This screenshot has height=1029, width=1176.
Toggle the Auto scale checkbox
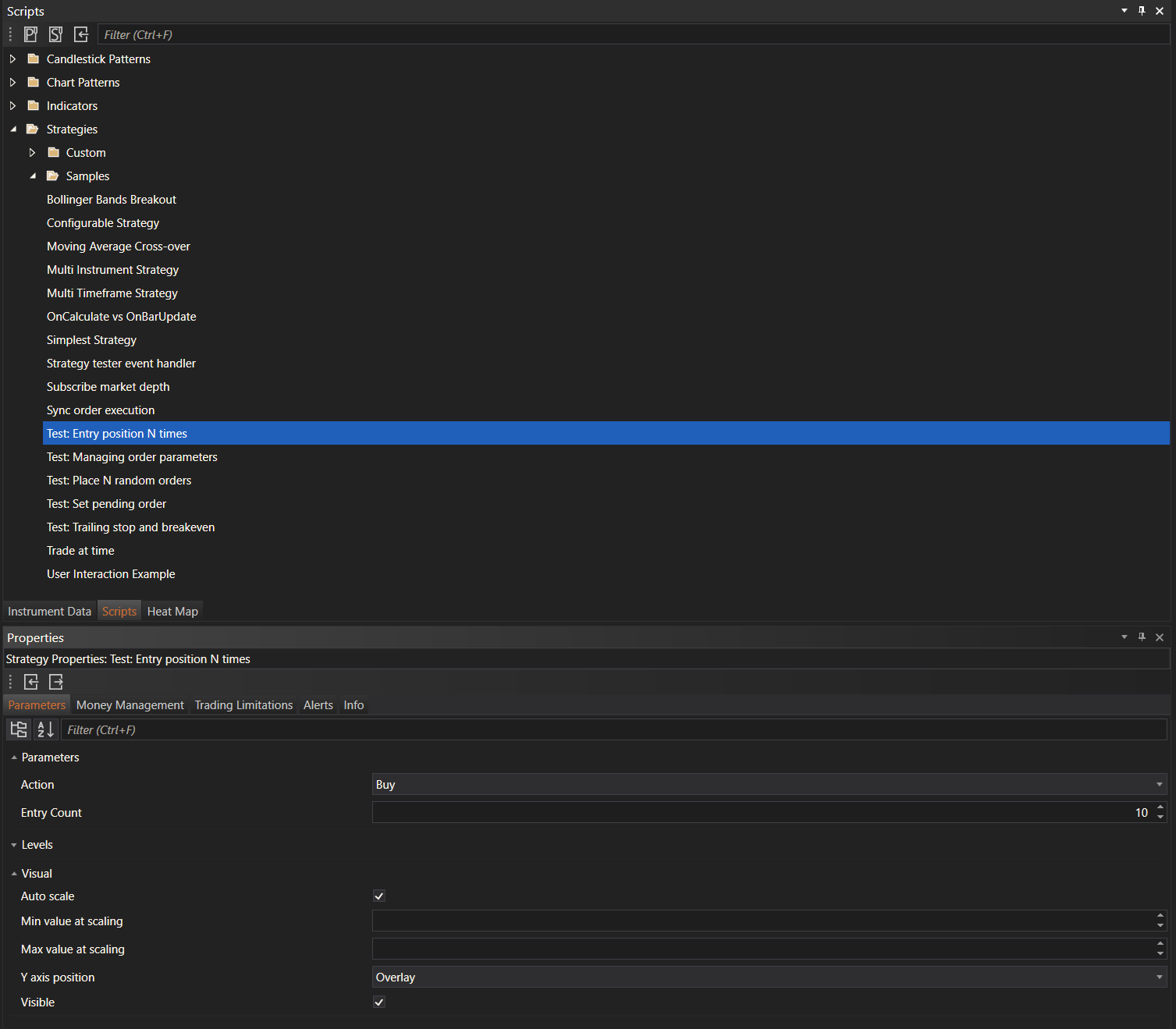(x=379, y=896)
